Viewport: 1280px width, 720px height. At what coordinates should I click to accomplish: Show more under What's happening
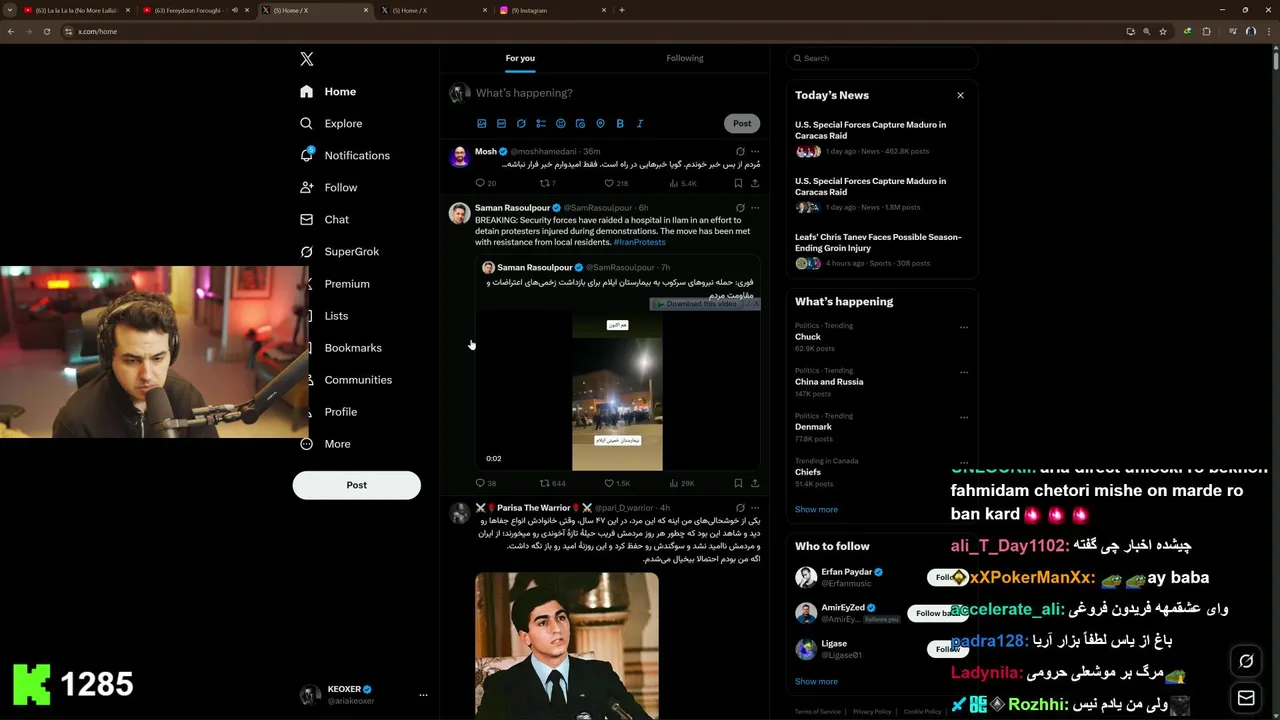point(816,509)
